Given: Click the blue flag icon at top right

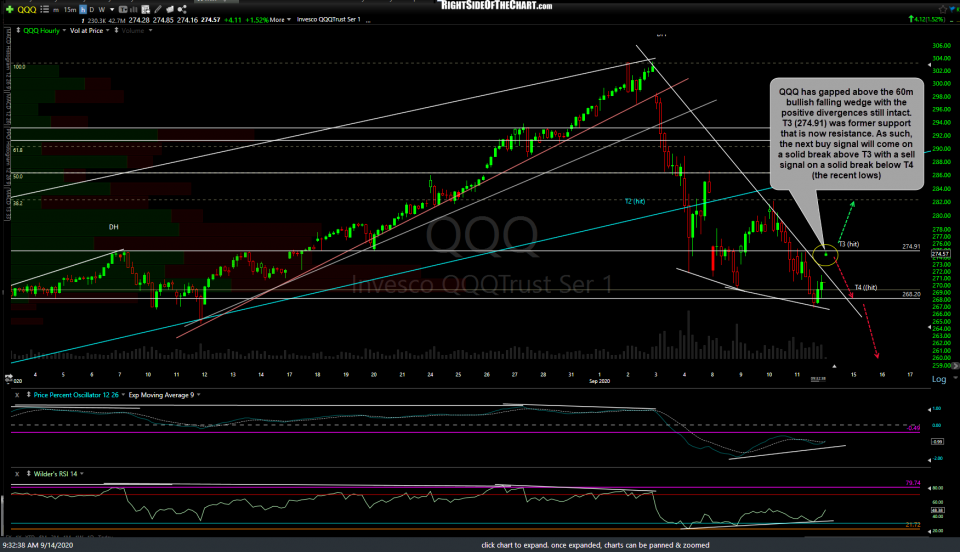Looking at the screenshot, I should coord(953,9).
